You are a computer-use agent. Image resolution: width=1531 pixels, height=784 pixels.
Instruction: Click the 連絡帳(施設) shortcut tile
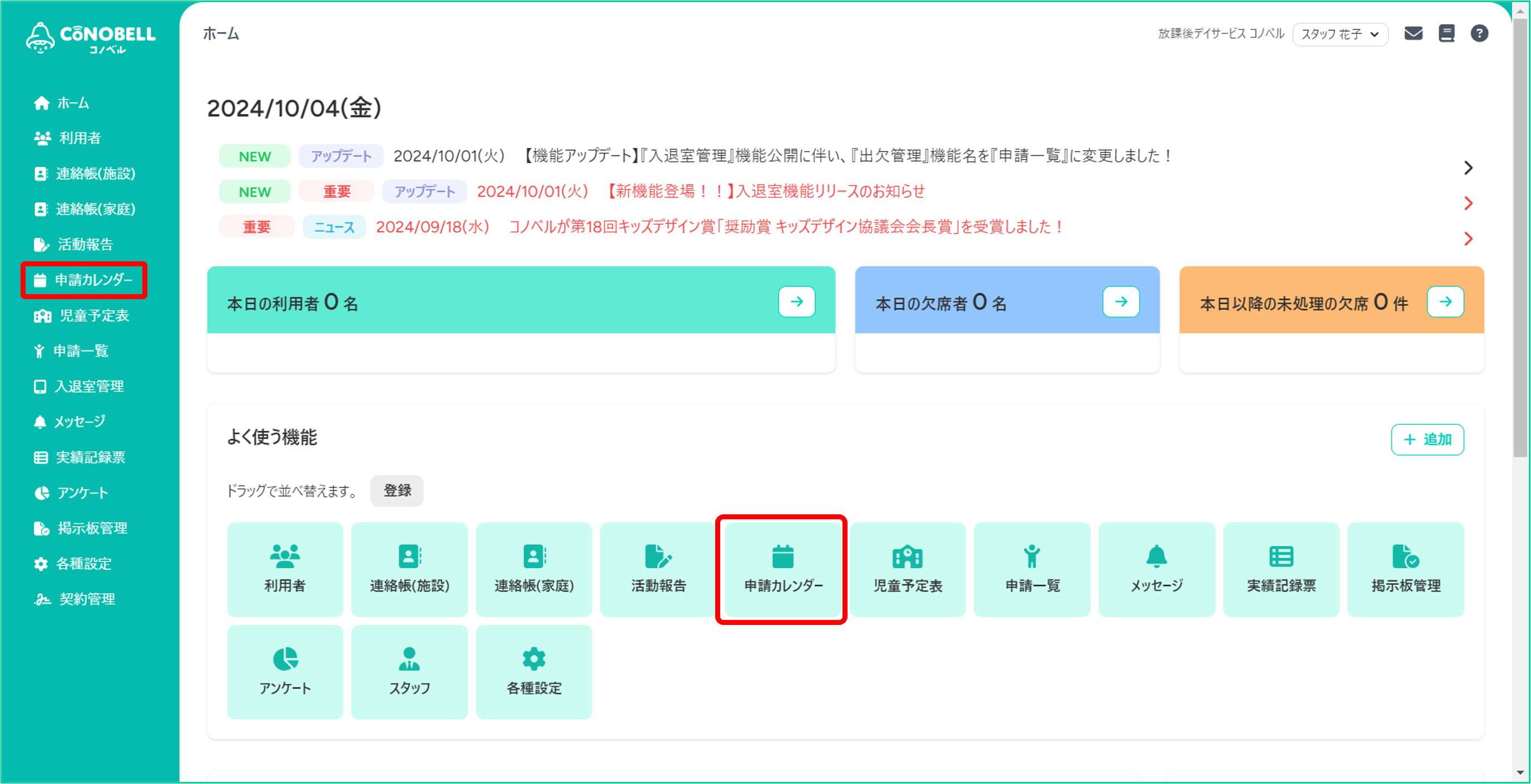pyautogui.click(x=409, y=569)
